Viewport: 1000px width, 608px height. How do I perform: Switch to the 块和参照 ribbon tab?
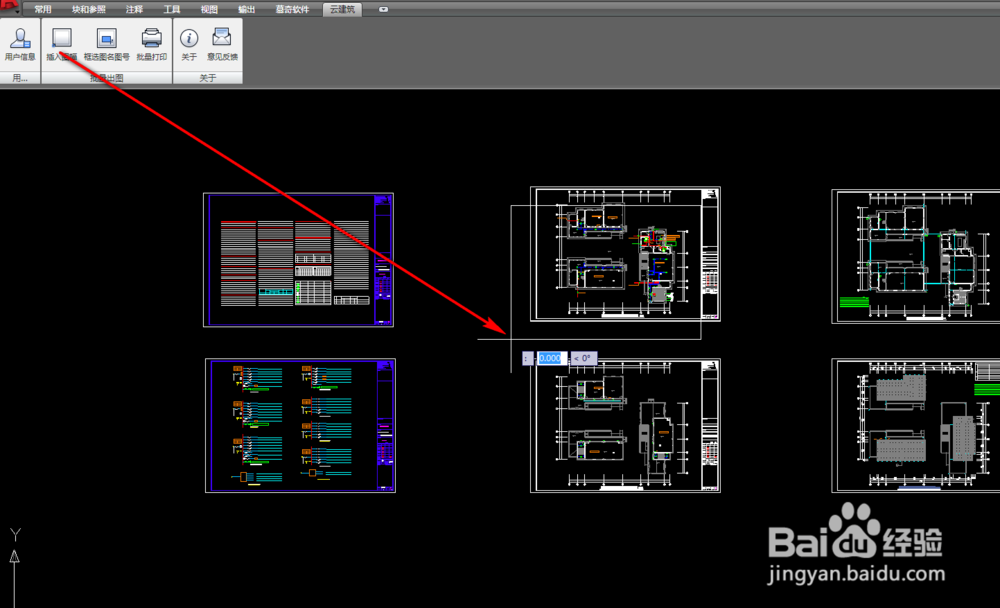pos(89,10)
